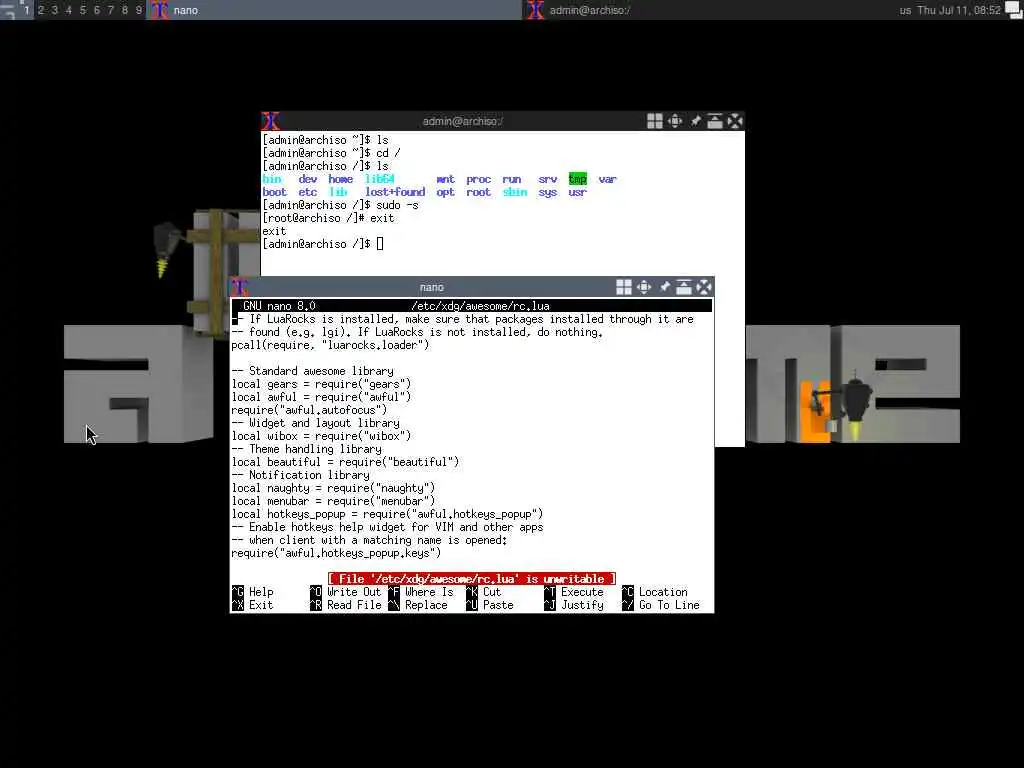Click the nano window title text
Viewport: 1024px width, 768px height.
(432, 287)
